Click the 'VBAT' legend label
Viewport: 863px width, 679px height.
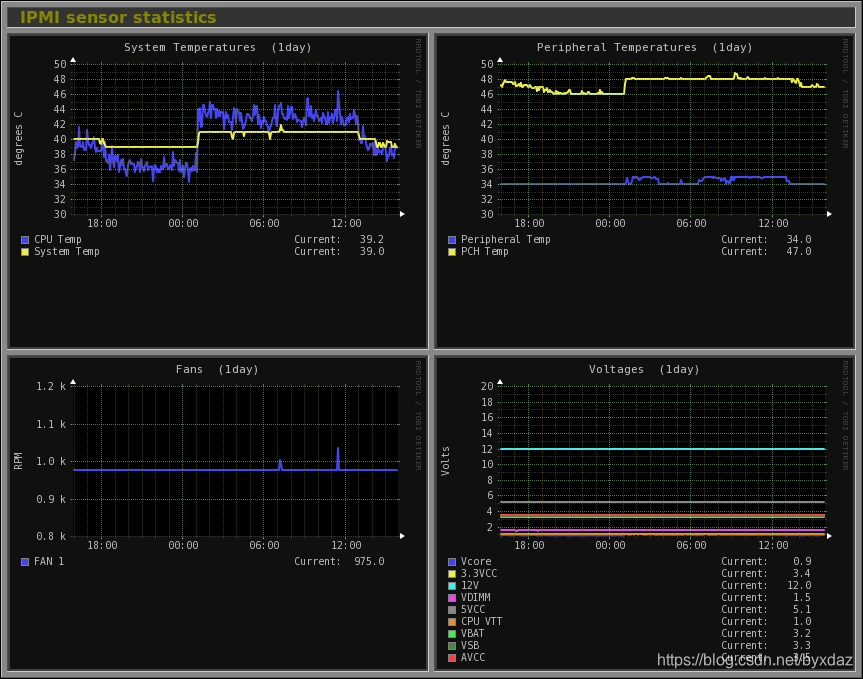[473, 633]
